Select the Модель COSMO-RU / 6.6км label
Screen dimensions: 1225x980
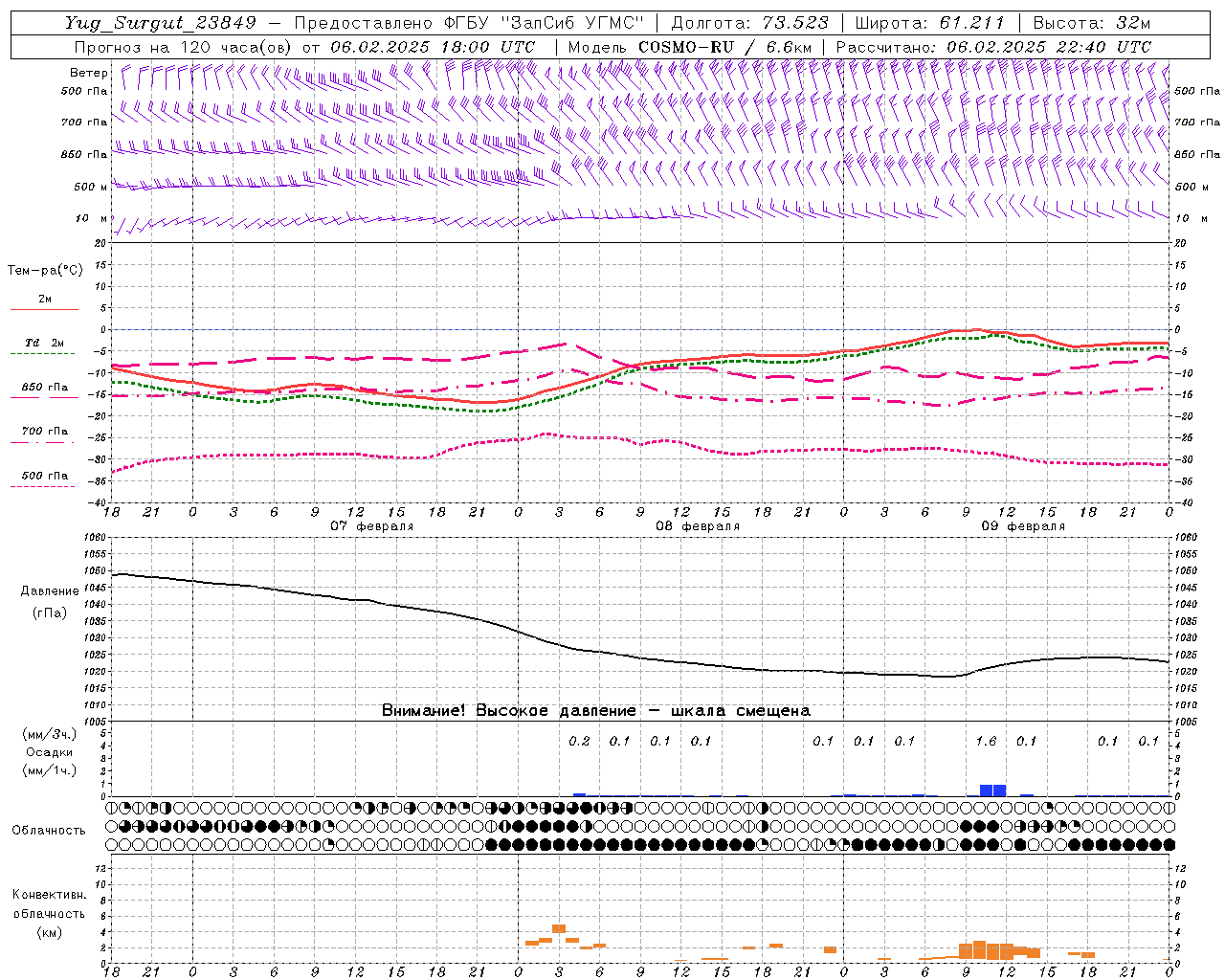pos(690,47)
